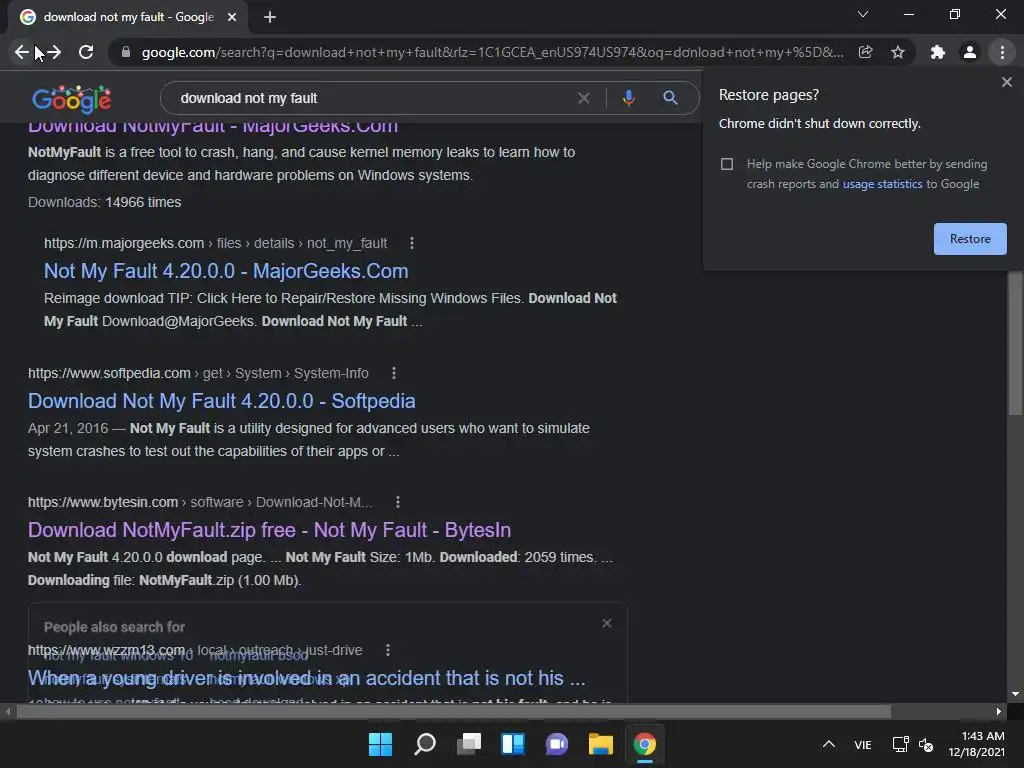Screen dimensions: 1024x768
Task: Click the 'Downloads: 14966 times' text
Action: pyautogui.click(x=104, y=202)
